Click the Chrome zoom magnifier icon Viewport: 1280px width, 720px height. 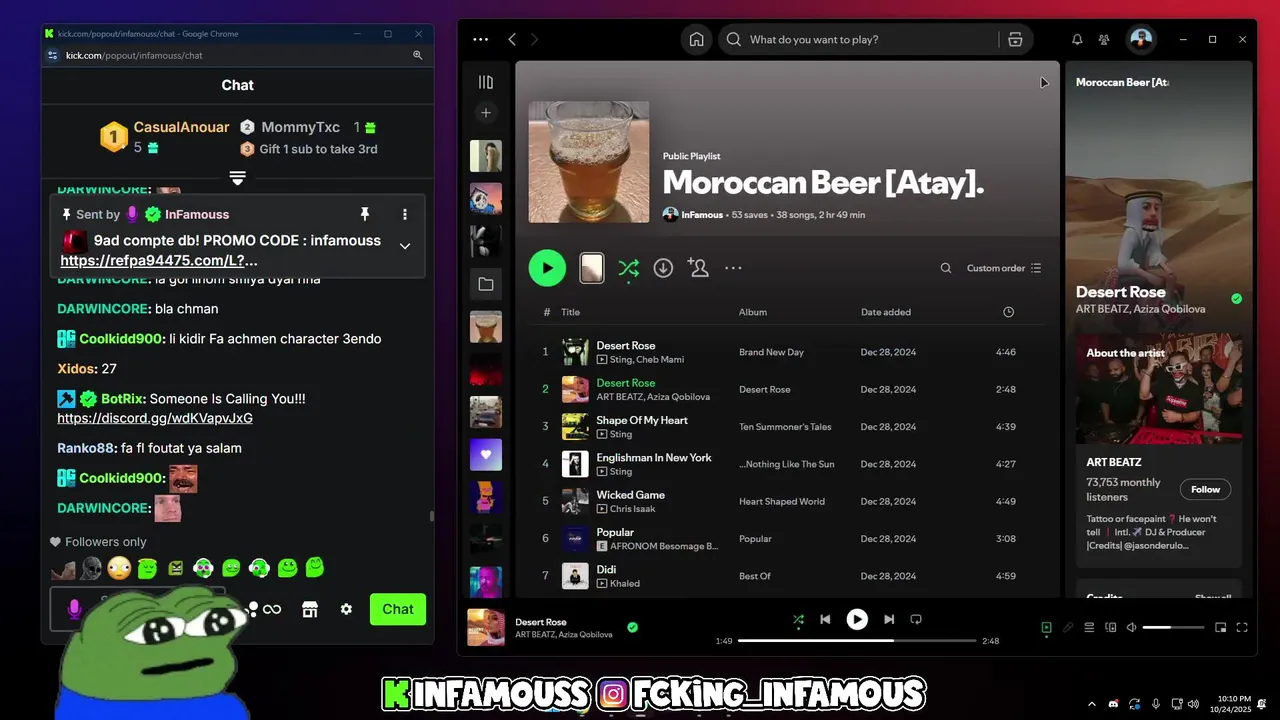pos(418,55)
